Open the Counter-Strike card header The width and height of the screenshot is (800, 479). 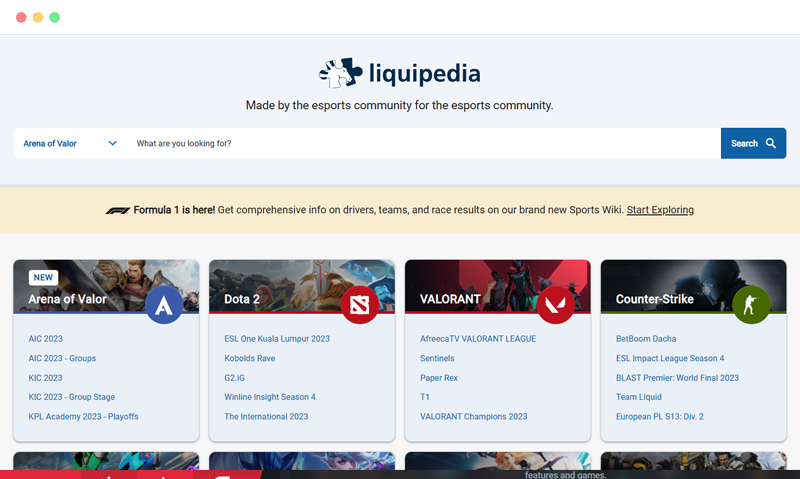pyautogui.click(x=693, y=286)
